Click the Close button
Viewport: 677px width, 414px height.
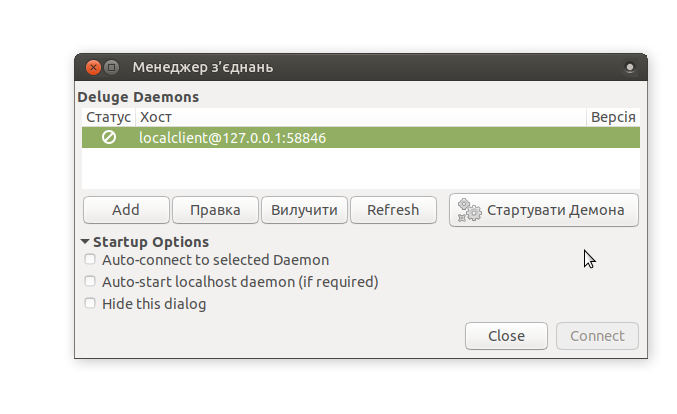click(x=506, y=336)
